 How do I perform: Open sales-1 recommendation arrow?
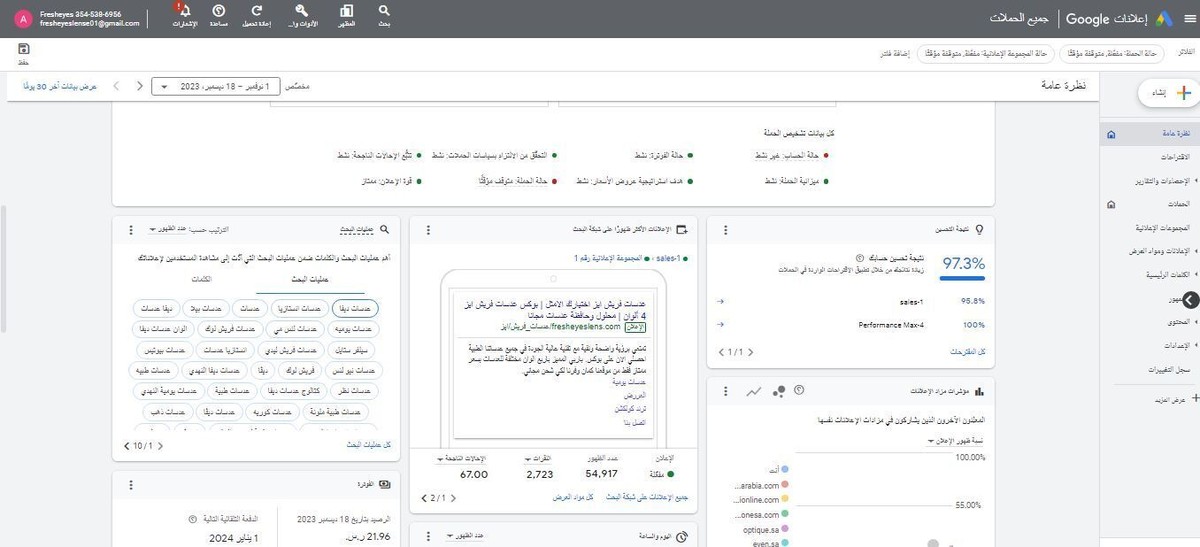click(x=721, y=300)
